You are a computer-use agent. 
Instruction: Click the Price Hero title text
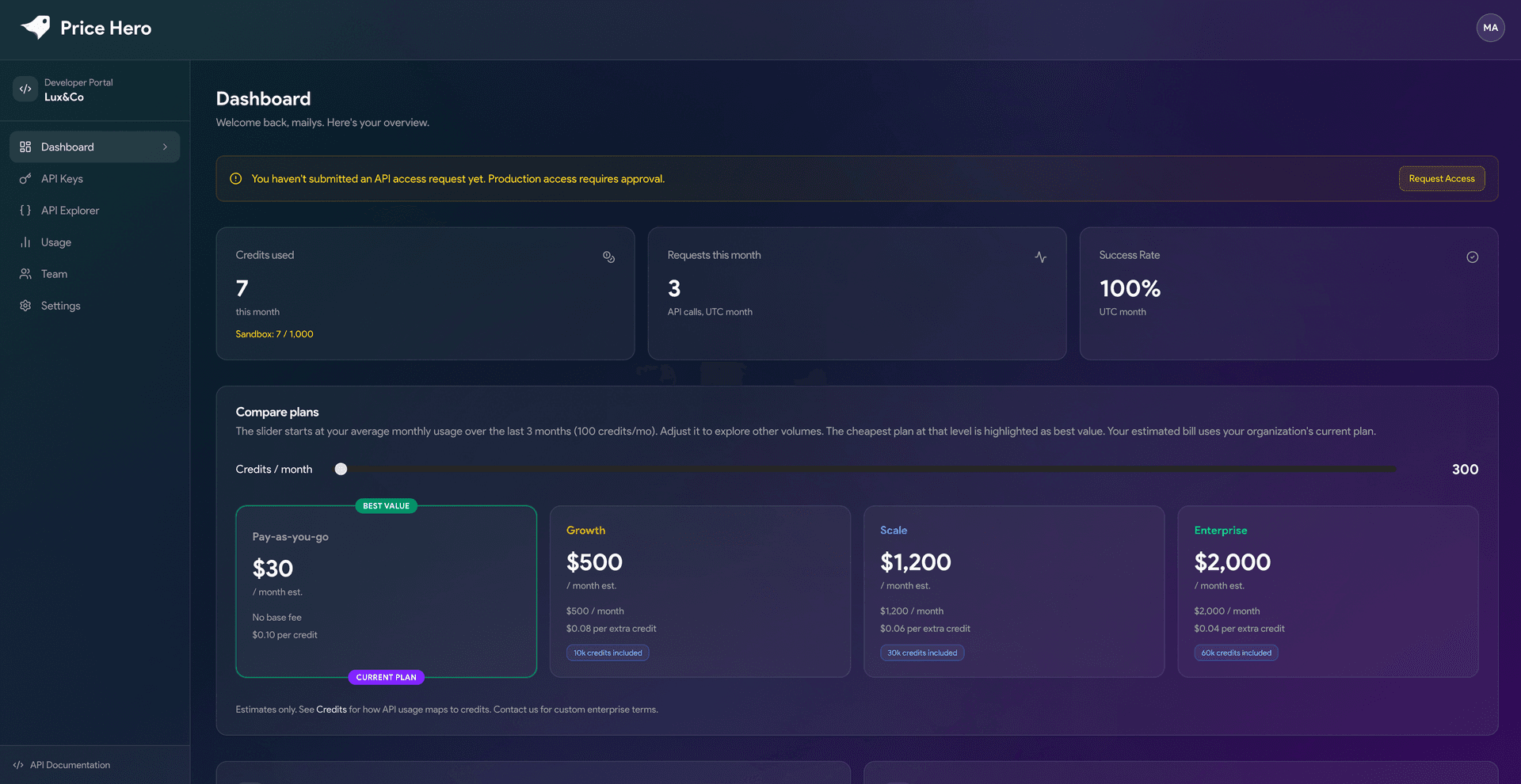click(105, 28)
